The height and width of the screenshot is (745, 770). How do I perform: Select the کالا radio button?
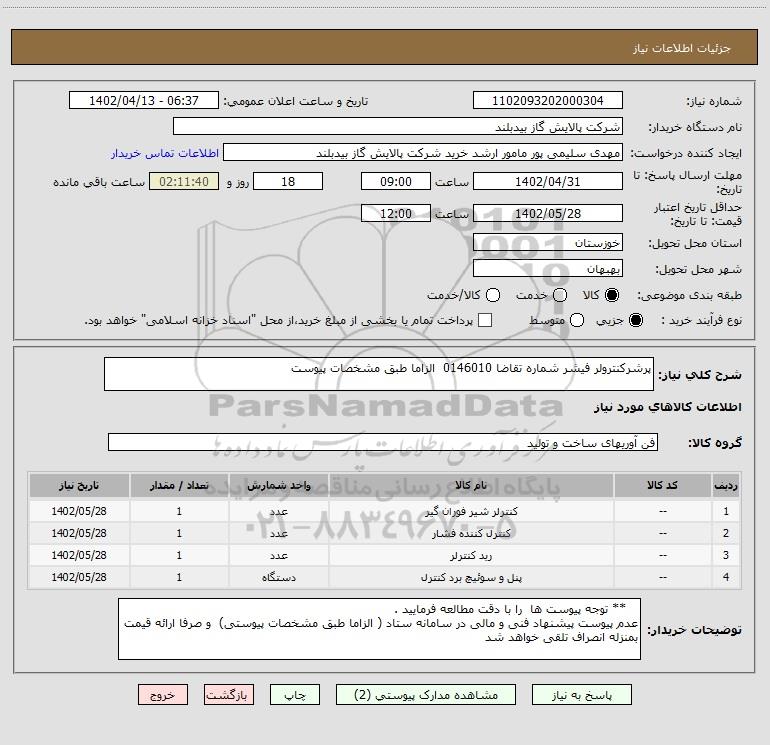(x=612, y=295)
